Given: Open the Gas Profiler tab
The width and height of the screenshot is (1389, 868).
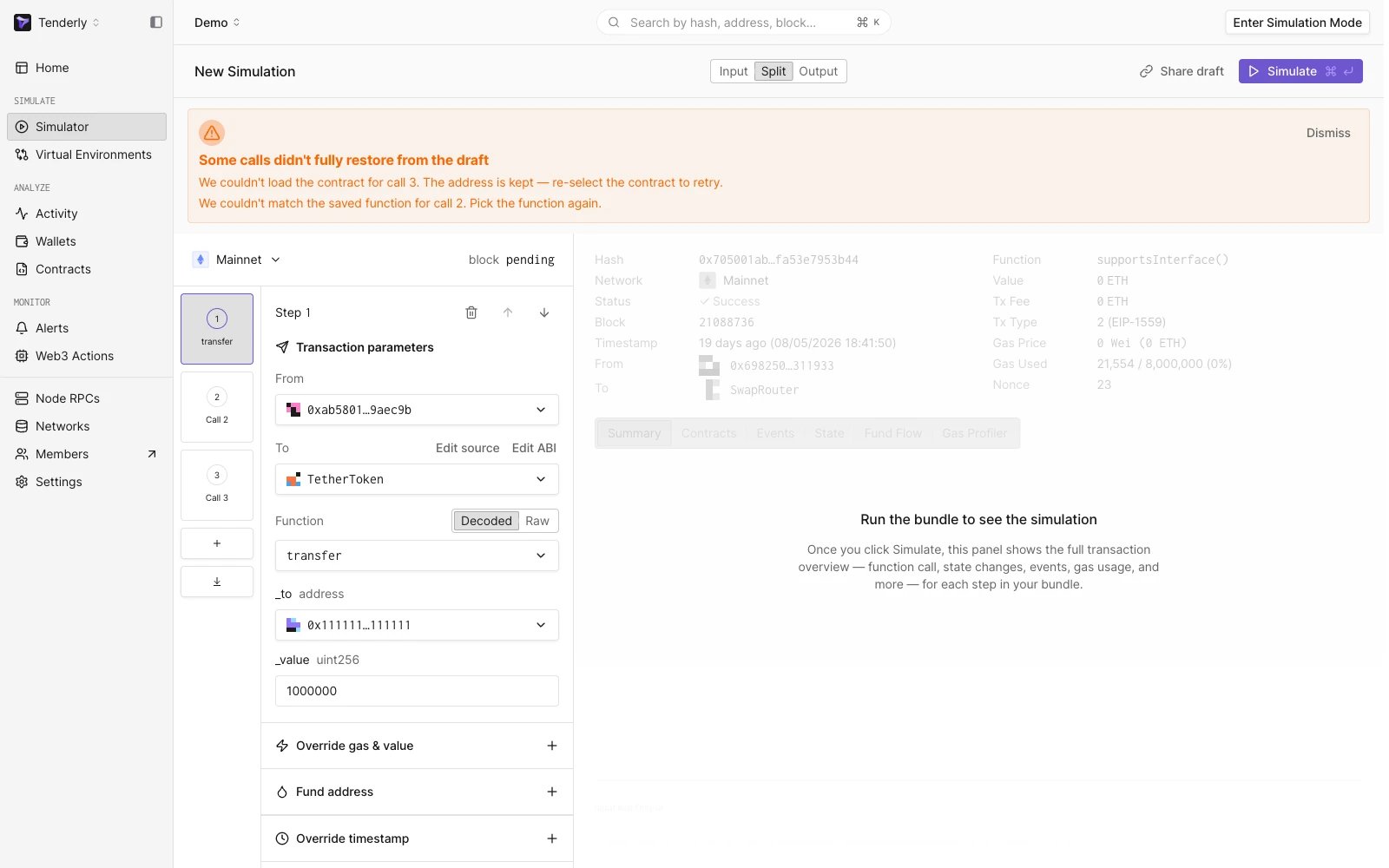Looking at the screenshot, I should click(x=975, y=433).
